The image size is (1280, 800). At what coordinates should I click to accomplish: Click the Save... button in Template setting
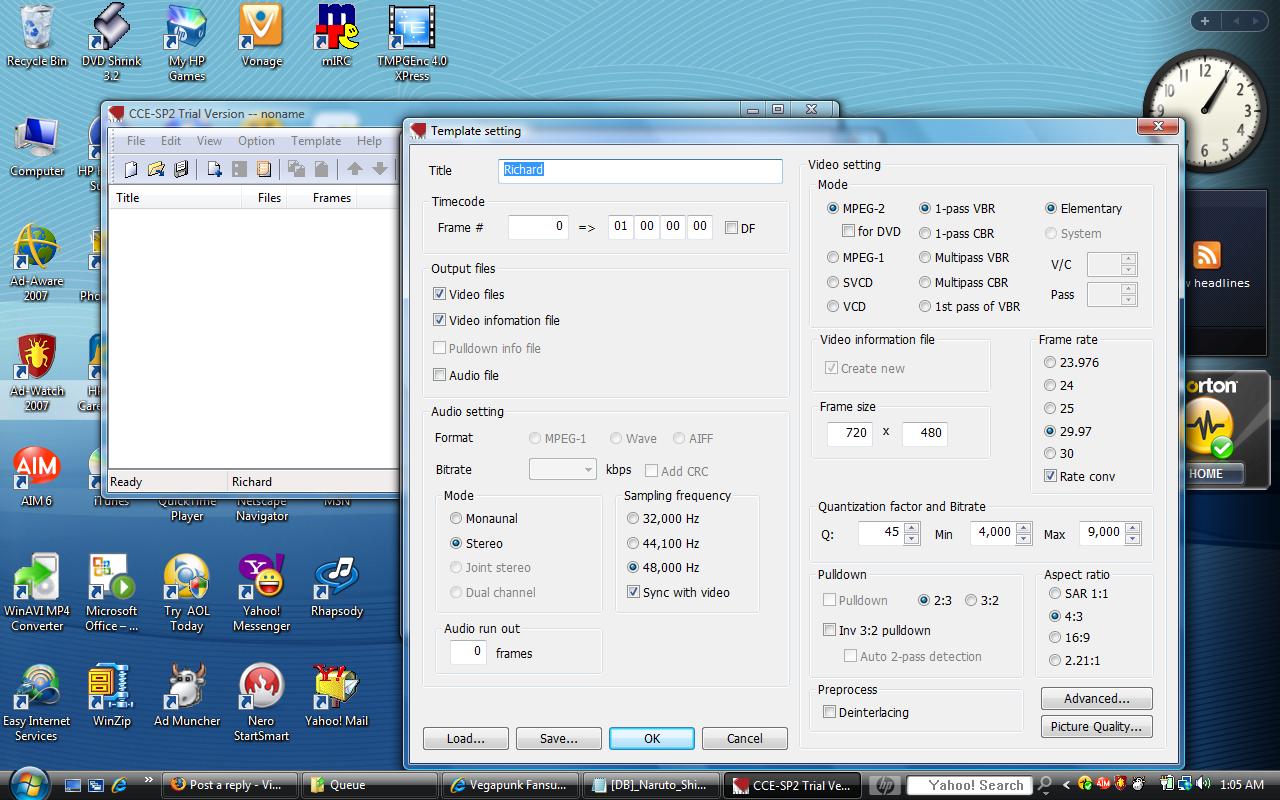[559, 738]
